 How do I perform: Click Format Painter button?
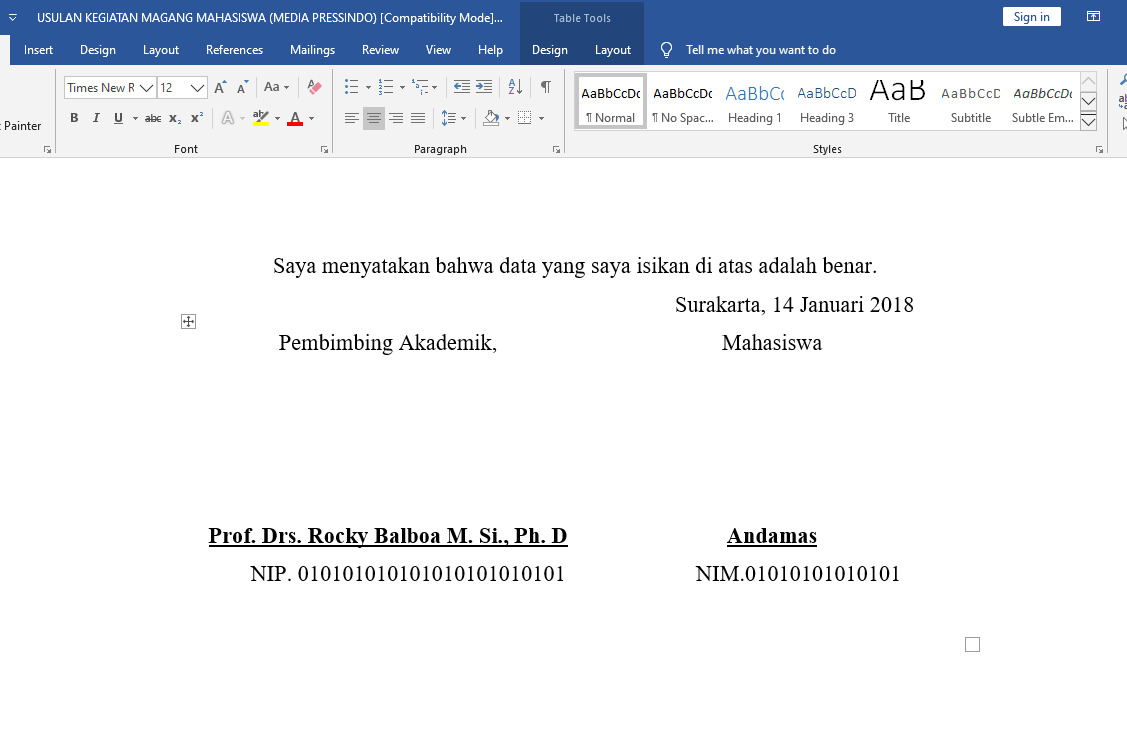point(22,126)
